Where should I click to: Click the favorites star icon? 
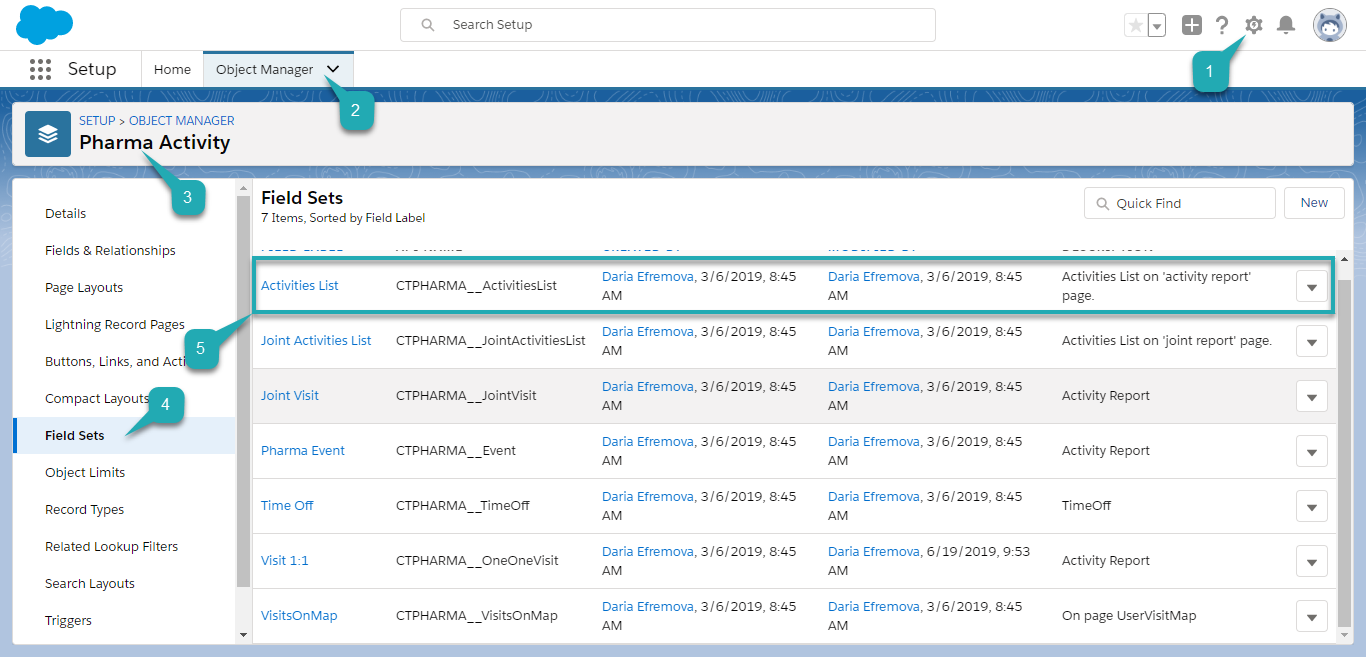pos(1135,25)
